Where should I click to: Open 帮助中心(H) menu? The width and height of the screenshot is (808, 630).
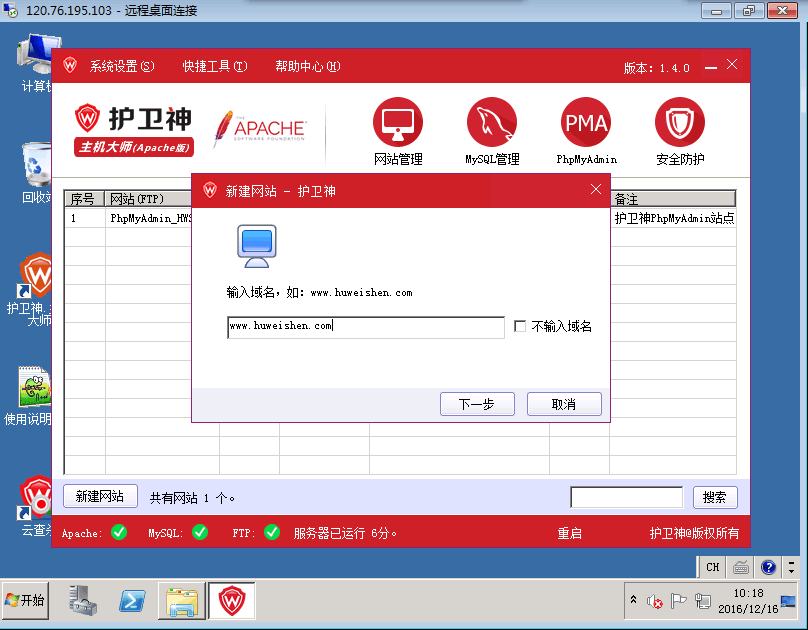(308, 66)
